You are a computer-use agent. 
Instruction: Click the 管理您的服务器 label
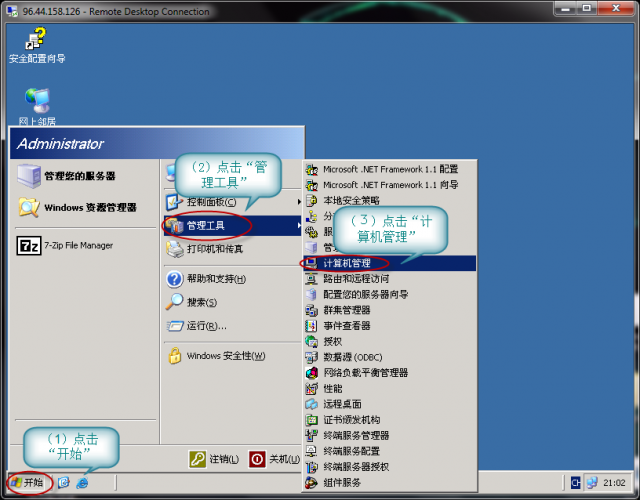tap(80, 176)
